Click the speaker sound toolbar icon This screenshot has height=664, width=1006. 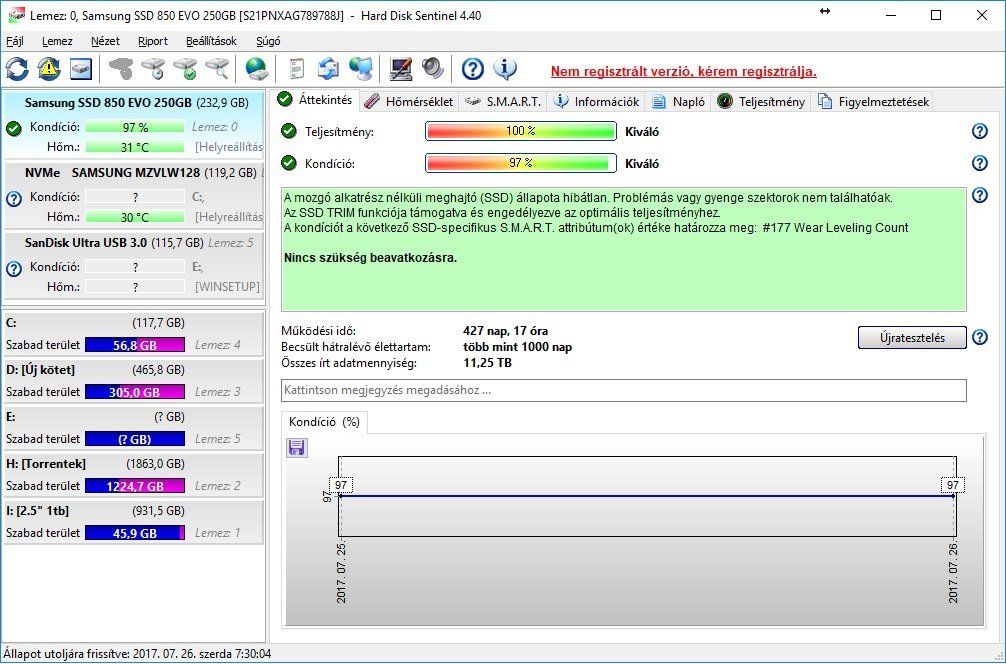point(432,69)
